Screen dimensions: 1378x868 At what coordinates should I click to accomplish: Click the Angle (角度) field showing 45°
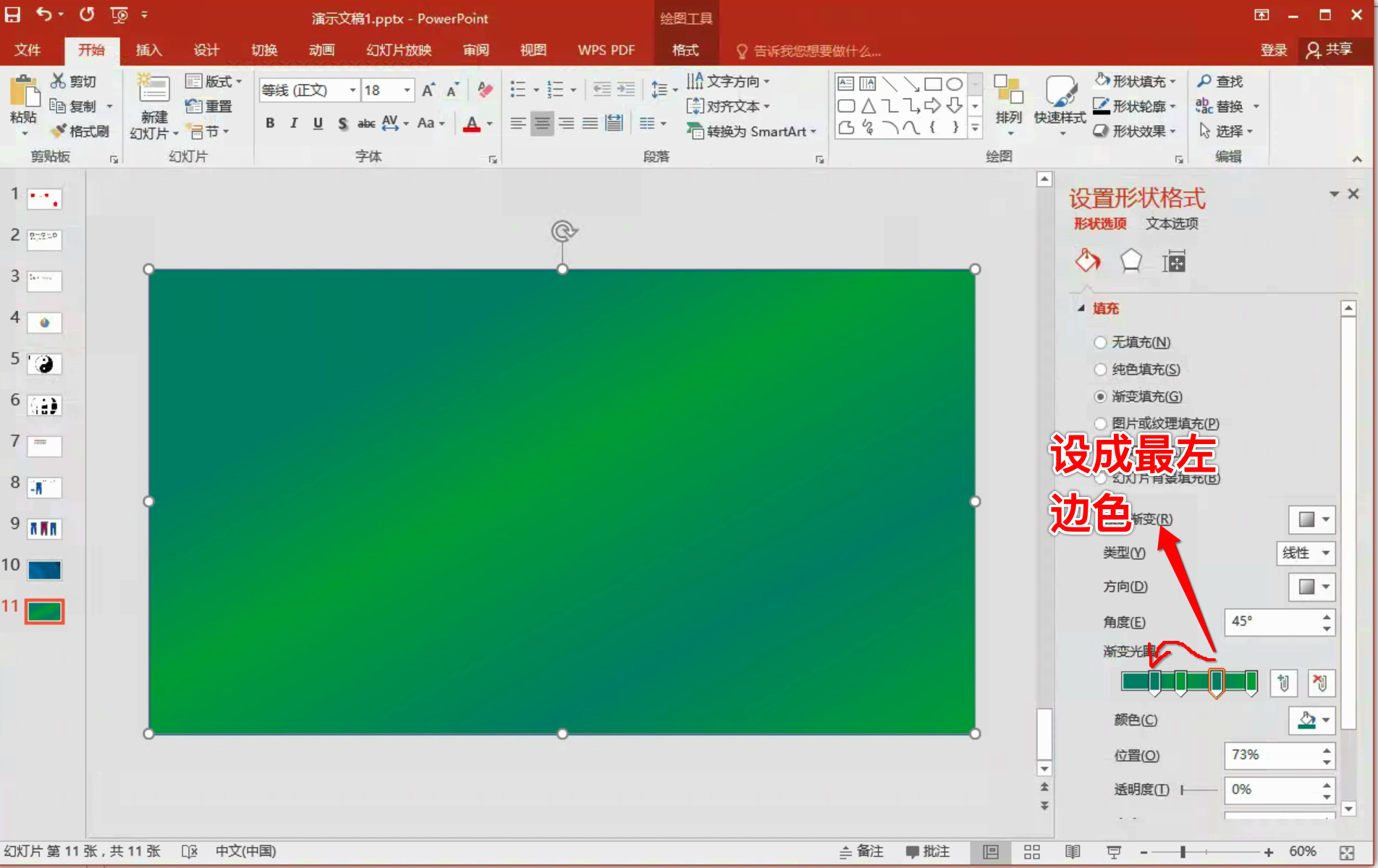coord(1280,621)
